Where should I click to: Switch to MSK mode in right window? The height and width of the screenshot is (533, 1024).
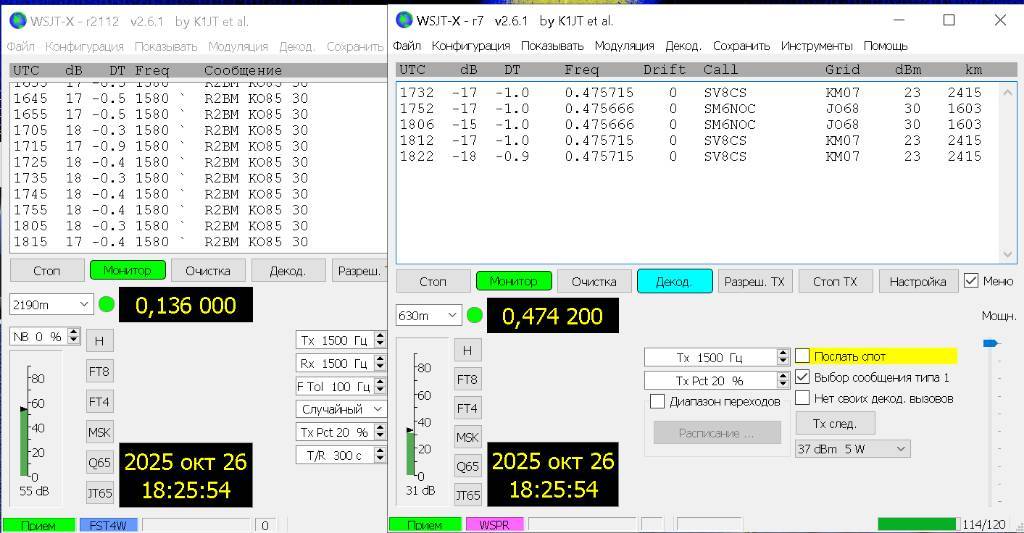[x=468, y=437]
